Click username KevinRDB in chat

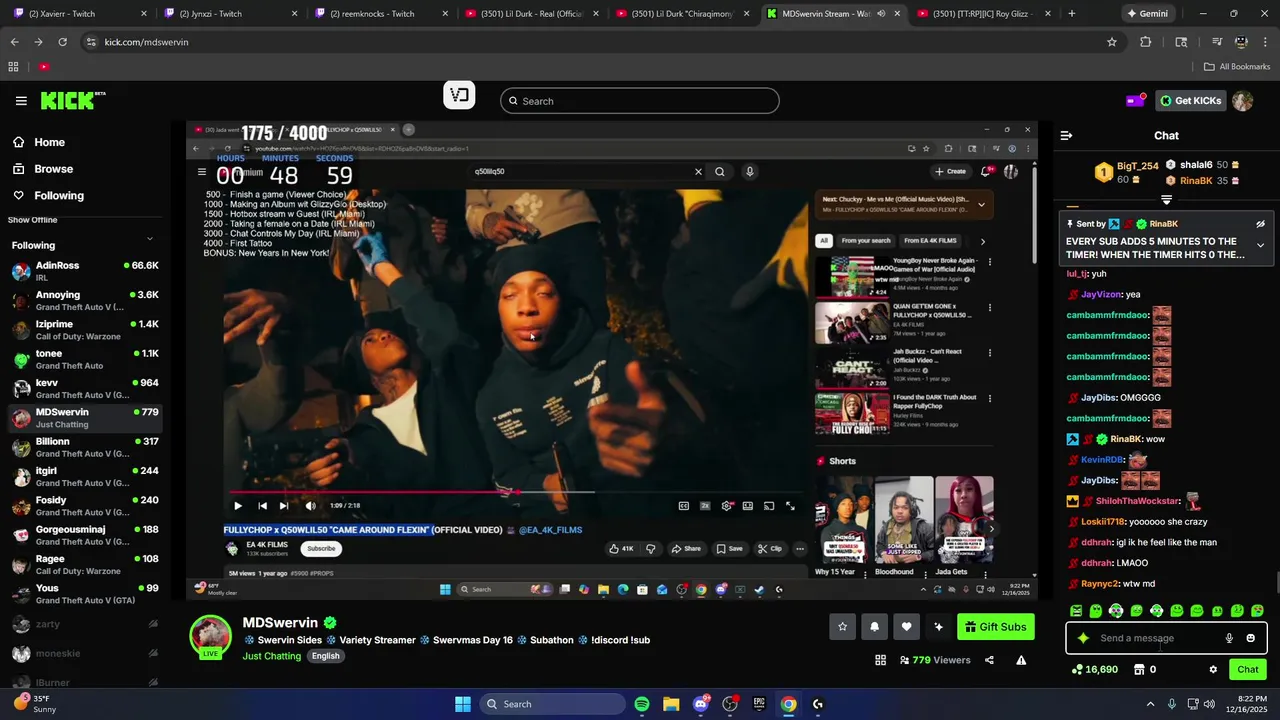pyautogui.click(x=1102, y=460)
